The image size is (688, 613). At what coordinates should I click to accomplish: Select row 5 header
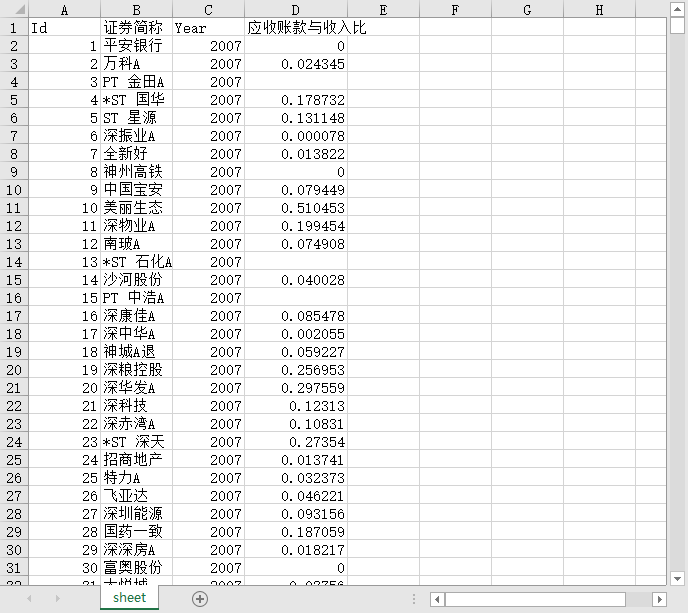(x=14, y=100)
